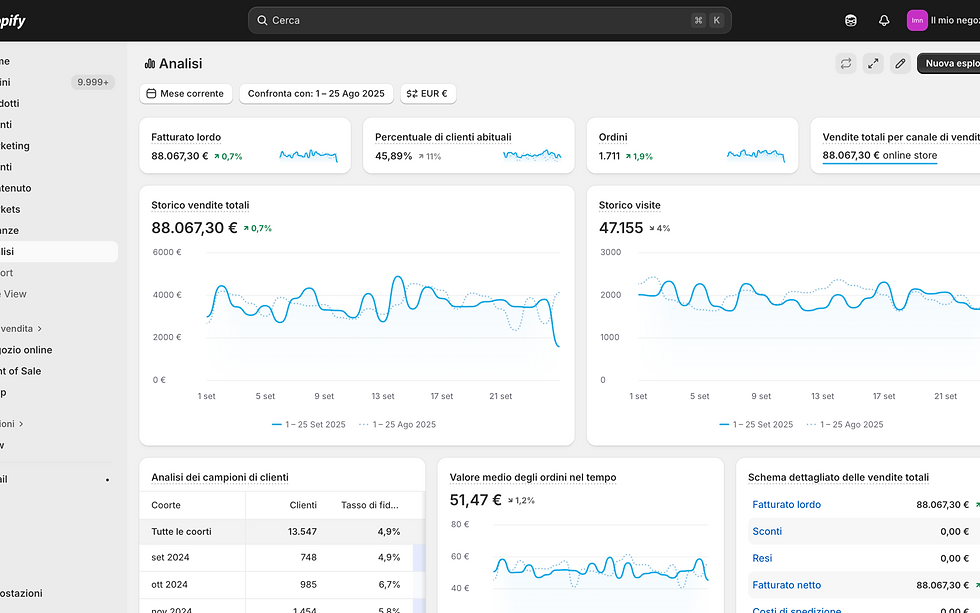Click the bar chart icon beside Analisi title

149,64
